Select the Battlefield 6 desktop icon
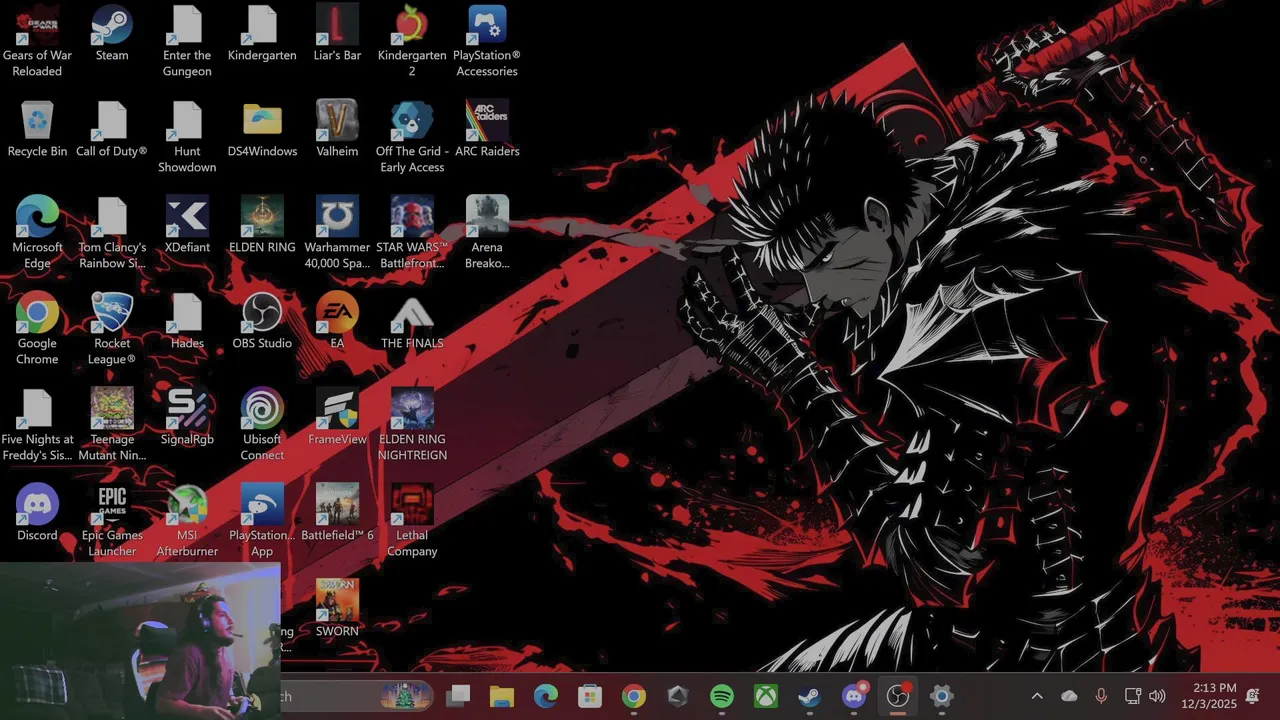Screen dimensions: 1280x720 [337, 514]
